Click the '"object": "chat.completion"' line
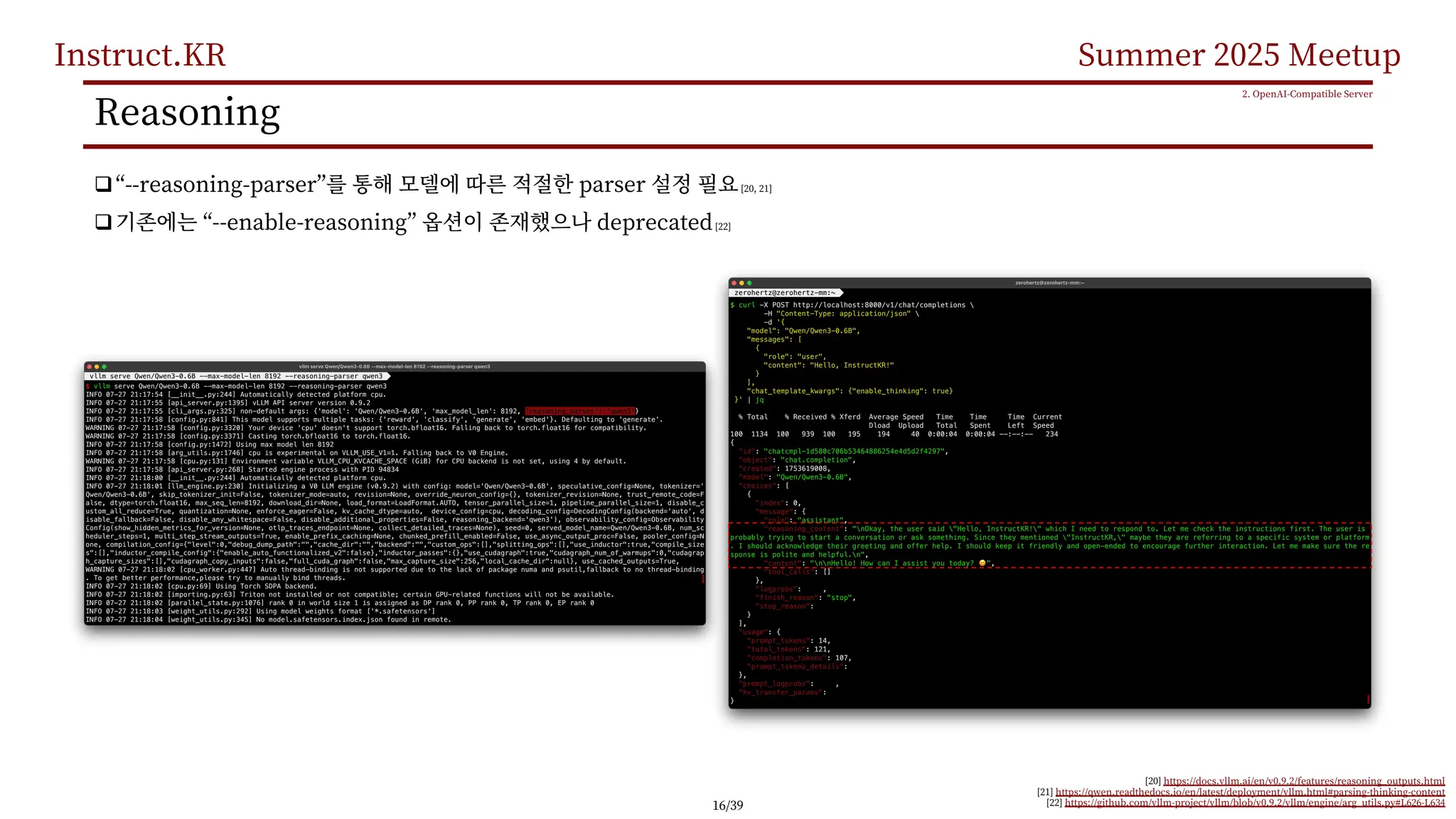 (797, 460)
